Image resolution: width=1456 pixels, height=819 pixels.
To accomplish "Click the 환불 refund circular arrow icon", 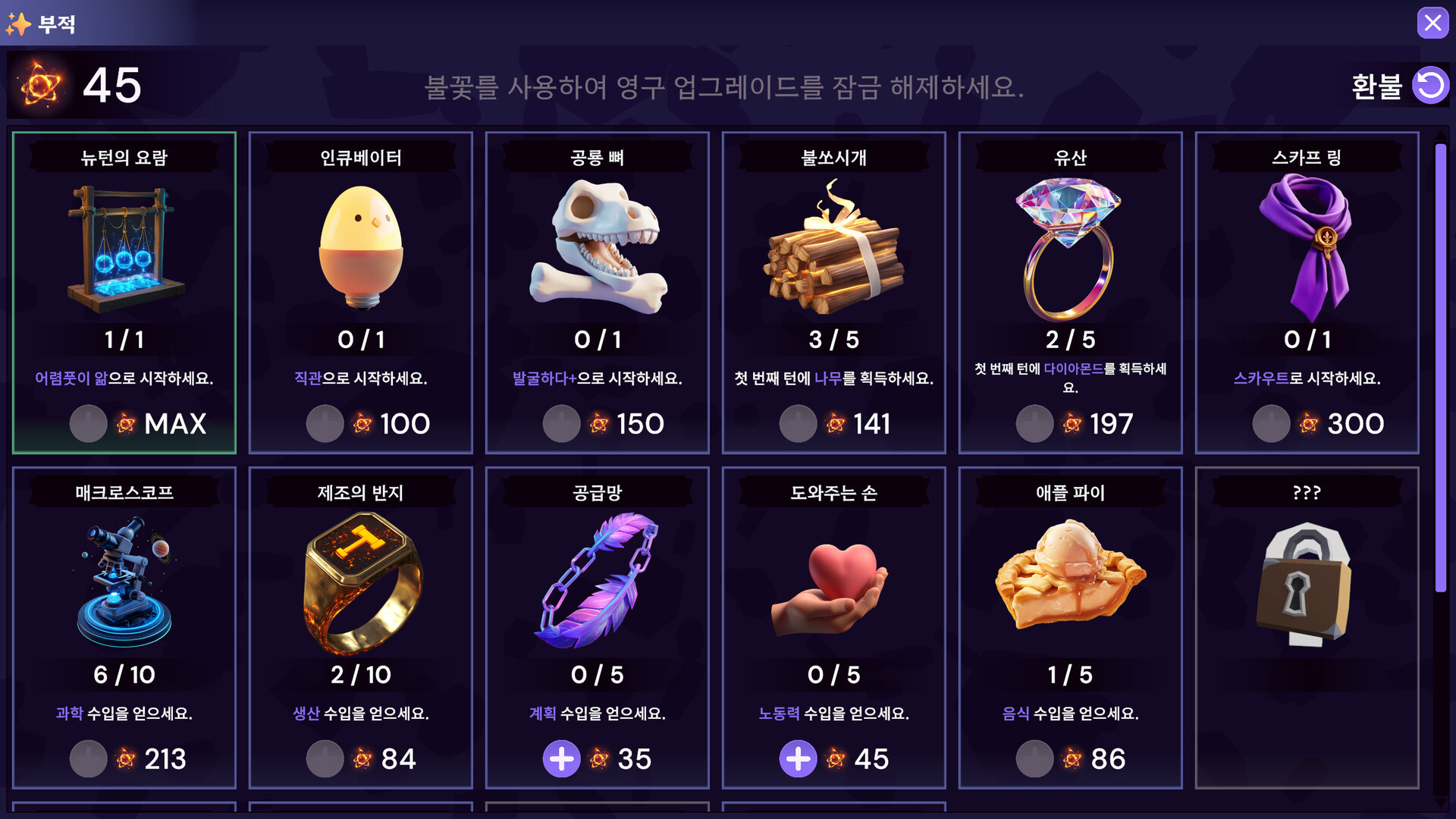I will point(1430,85).
